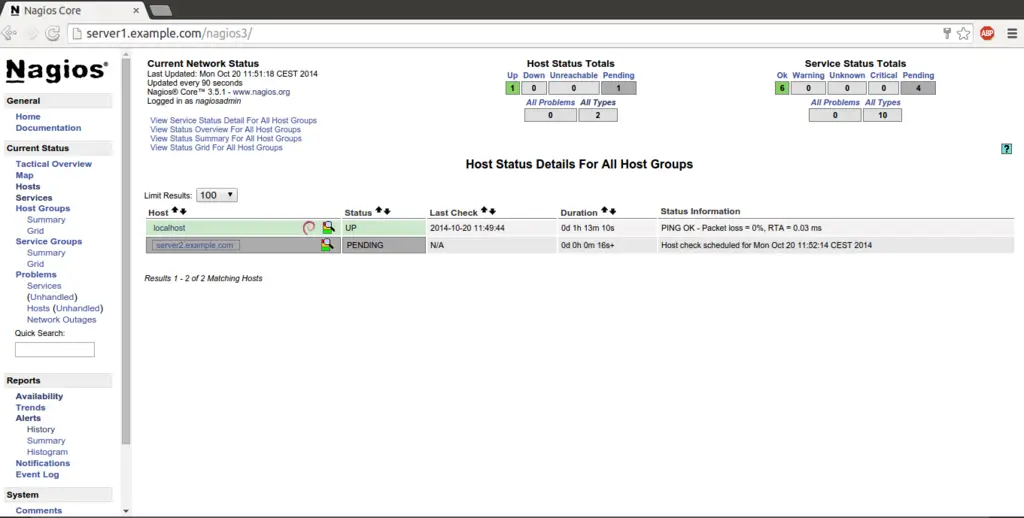Open the server2.example.com host link

(195, 245)
